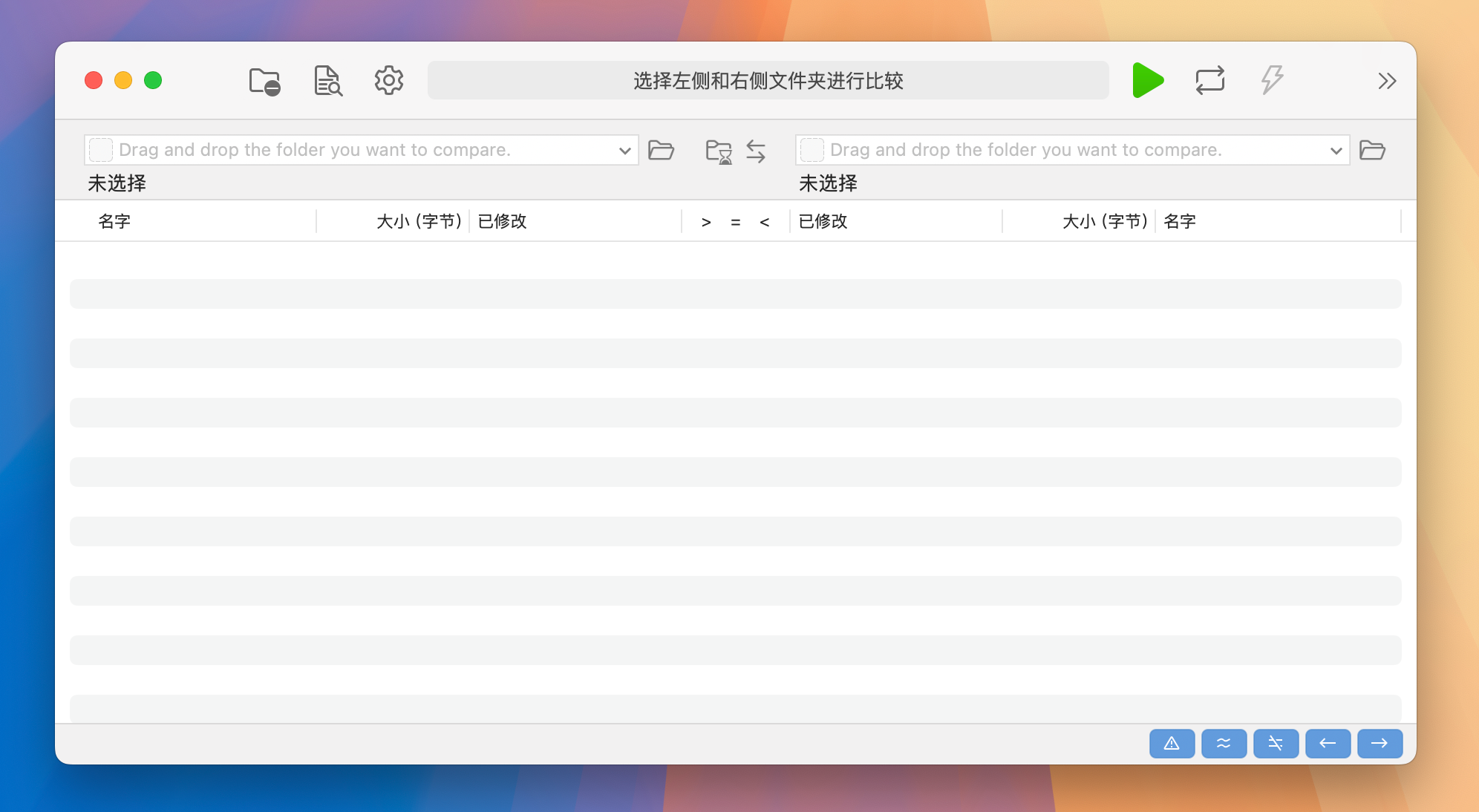
Task: Toggle the approximately-equal filter button
Action: tap(1224, 743)
